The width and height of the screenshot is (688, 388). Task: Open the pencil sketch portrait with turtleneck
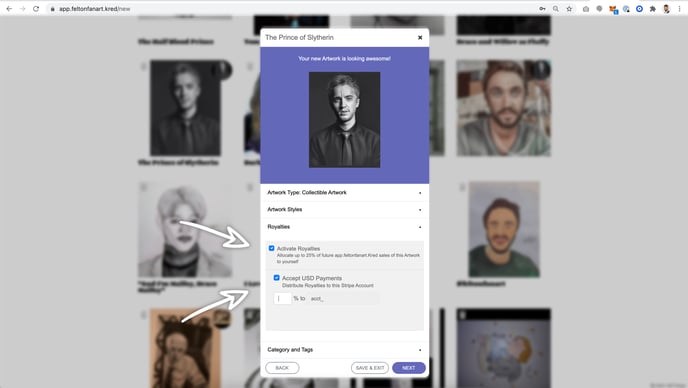coord(185,230)
